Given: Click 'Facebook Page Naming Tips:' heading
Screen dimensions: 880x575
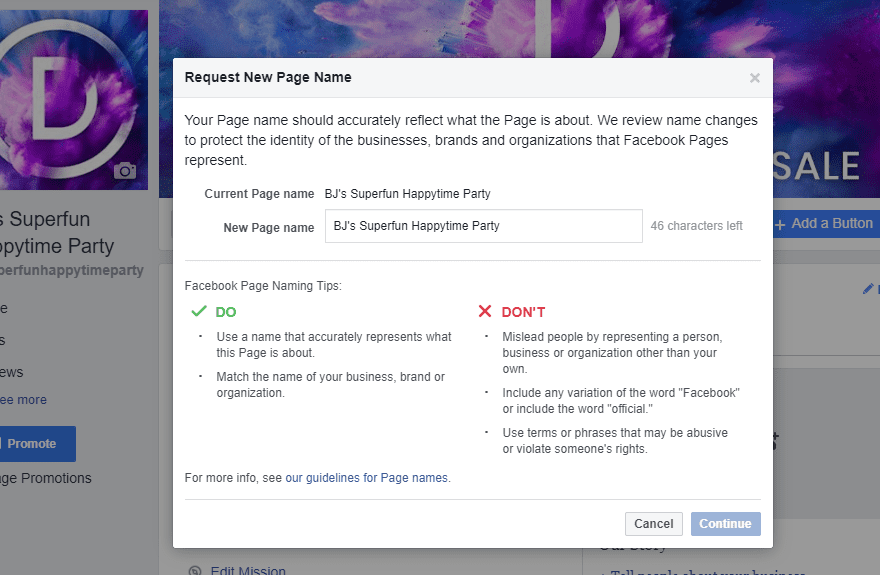Looking at the screenshot, I should [263, 286].
